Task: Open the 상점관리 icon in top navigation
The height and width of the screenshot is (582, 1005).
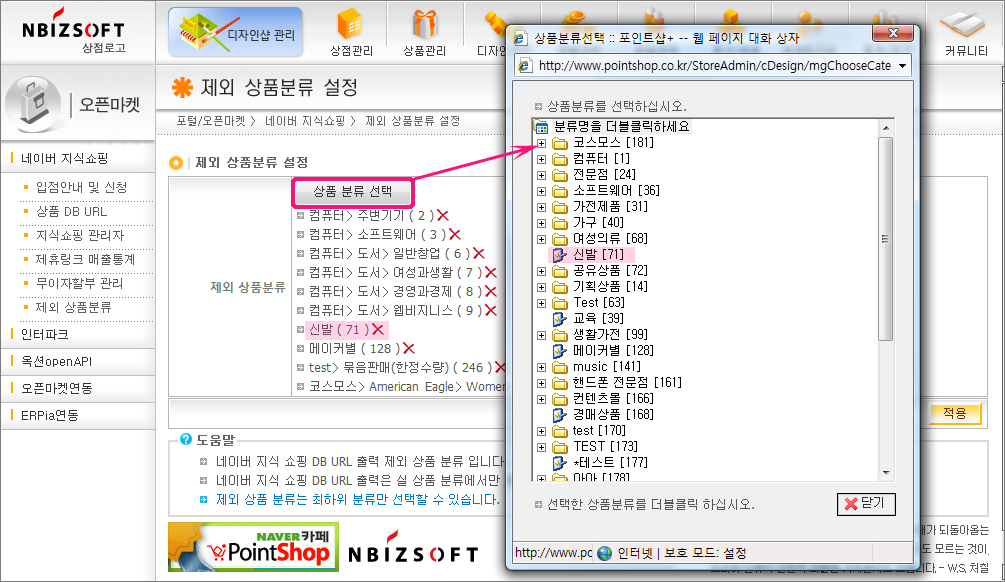Action: (349, 30)
